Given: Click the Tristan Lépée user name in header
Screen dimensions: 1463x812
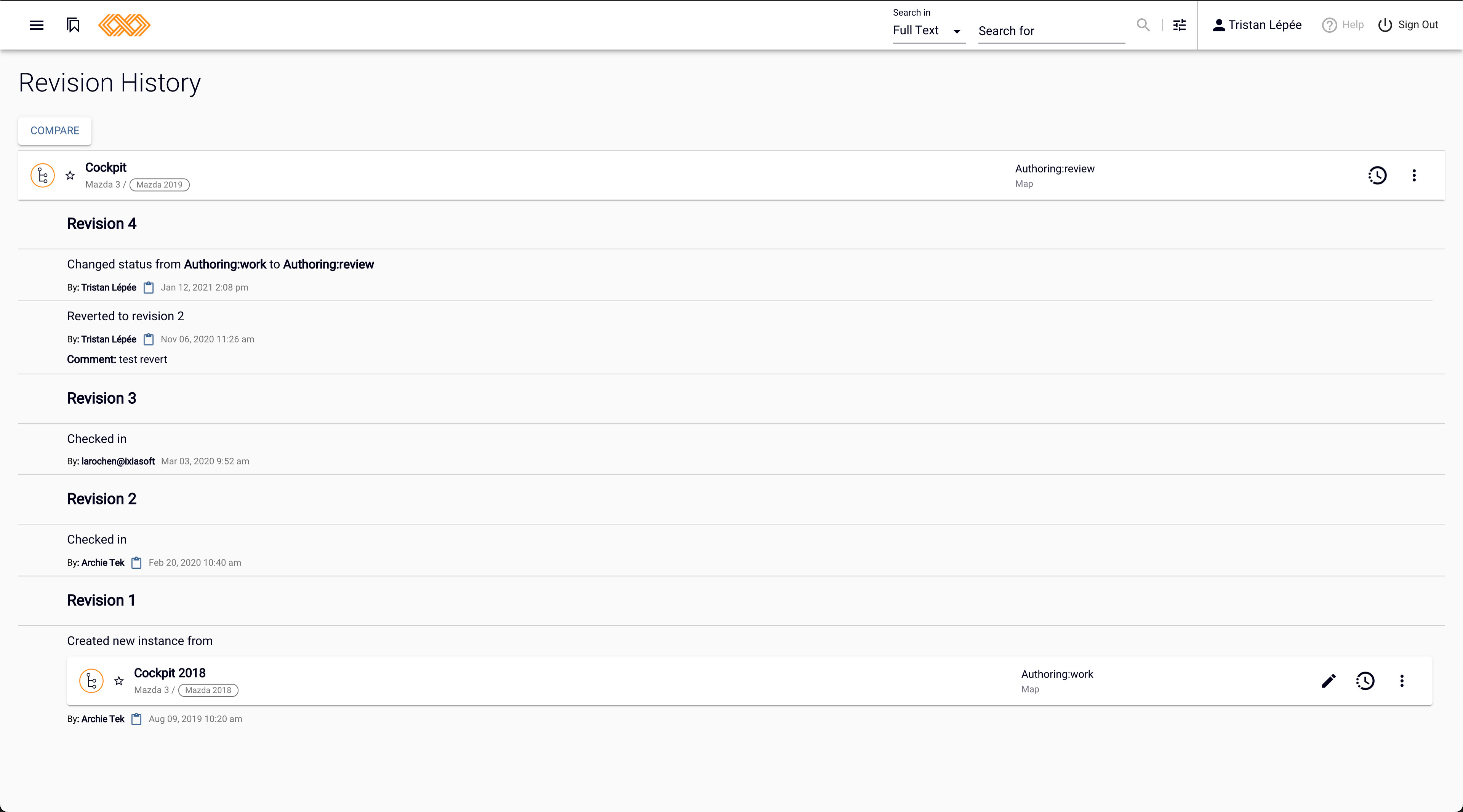Looking at the screenshot, I should pyautogui.click(x=1265, y=25).
